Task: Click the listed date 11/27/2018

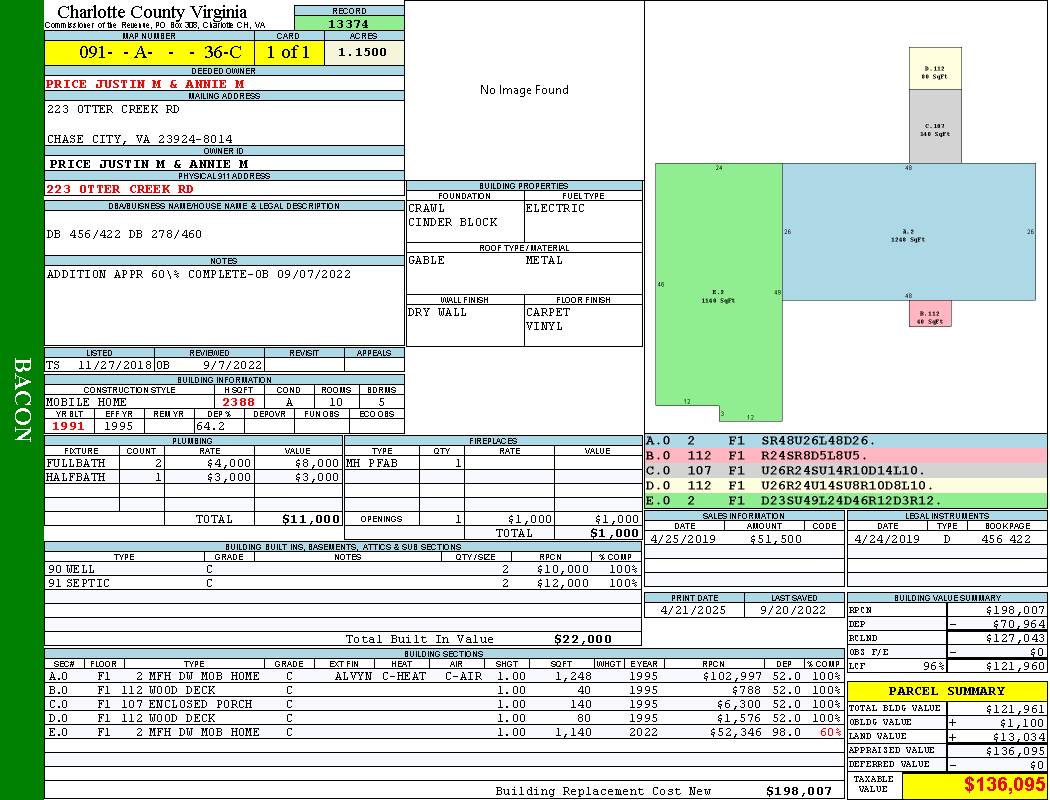Action: [x=115, y=366]
